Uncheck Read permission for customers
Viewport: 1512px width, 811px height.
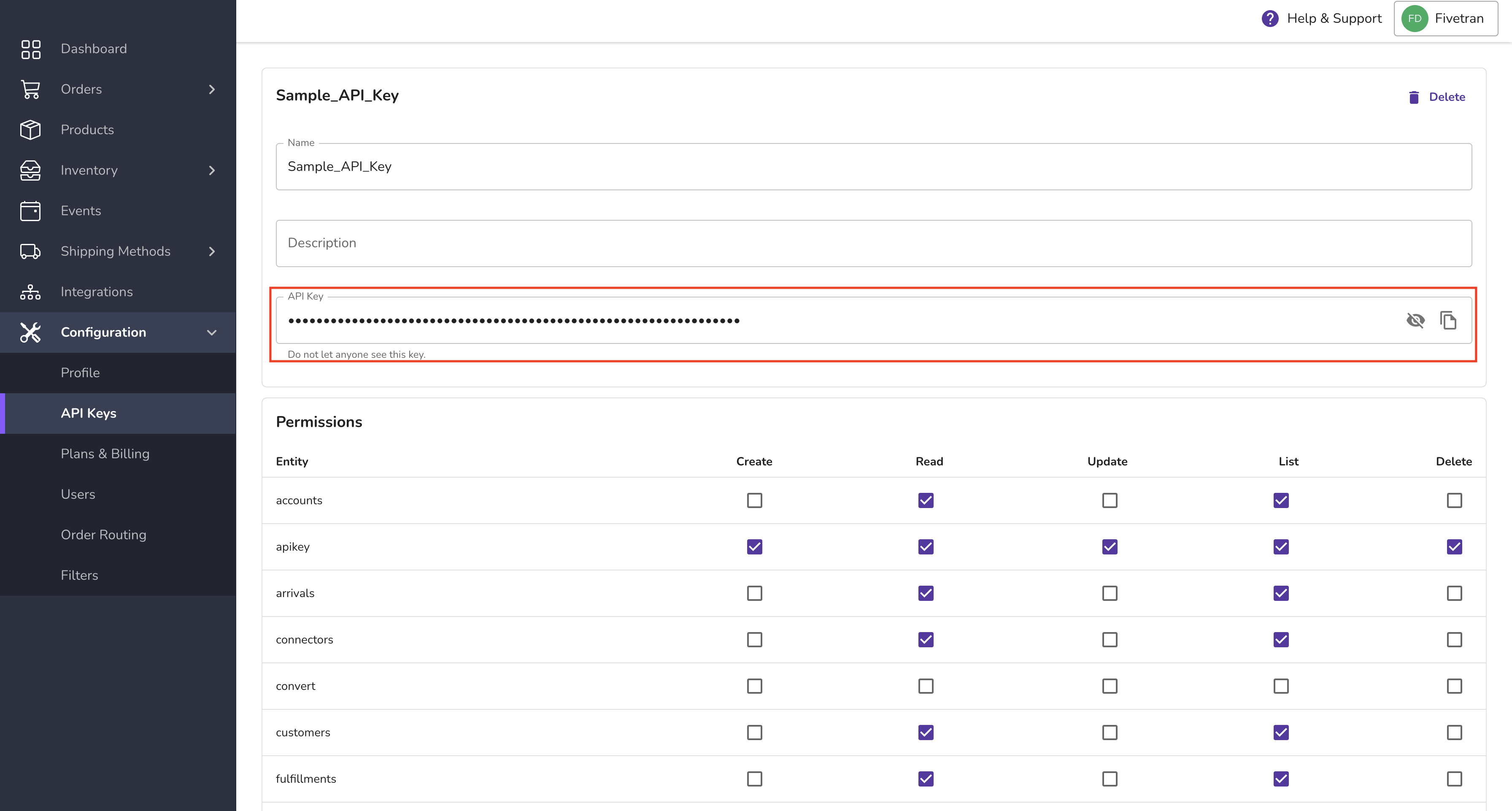coord(926,733)
